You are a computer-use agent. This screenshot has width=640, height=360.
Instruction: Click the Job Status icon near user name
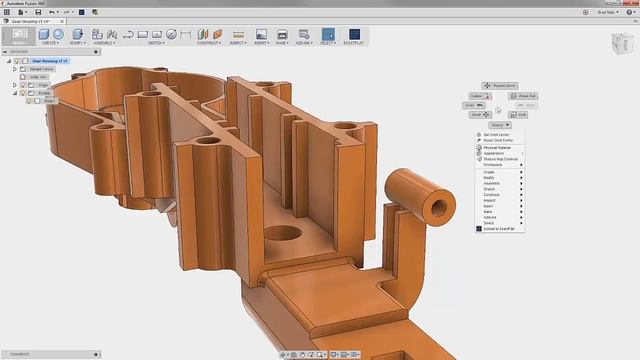point(586,12)
